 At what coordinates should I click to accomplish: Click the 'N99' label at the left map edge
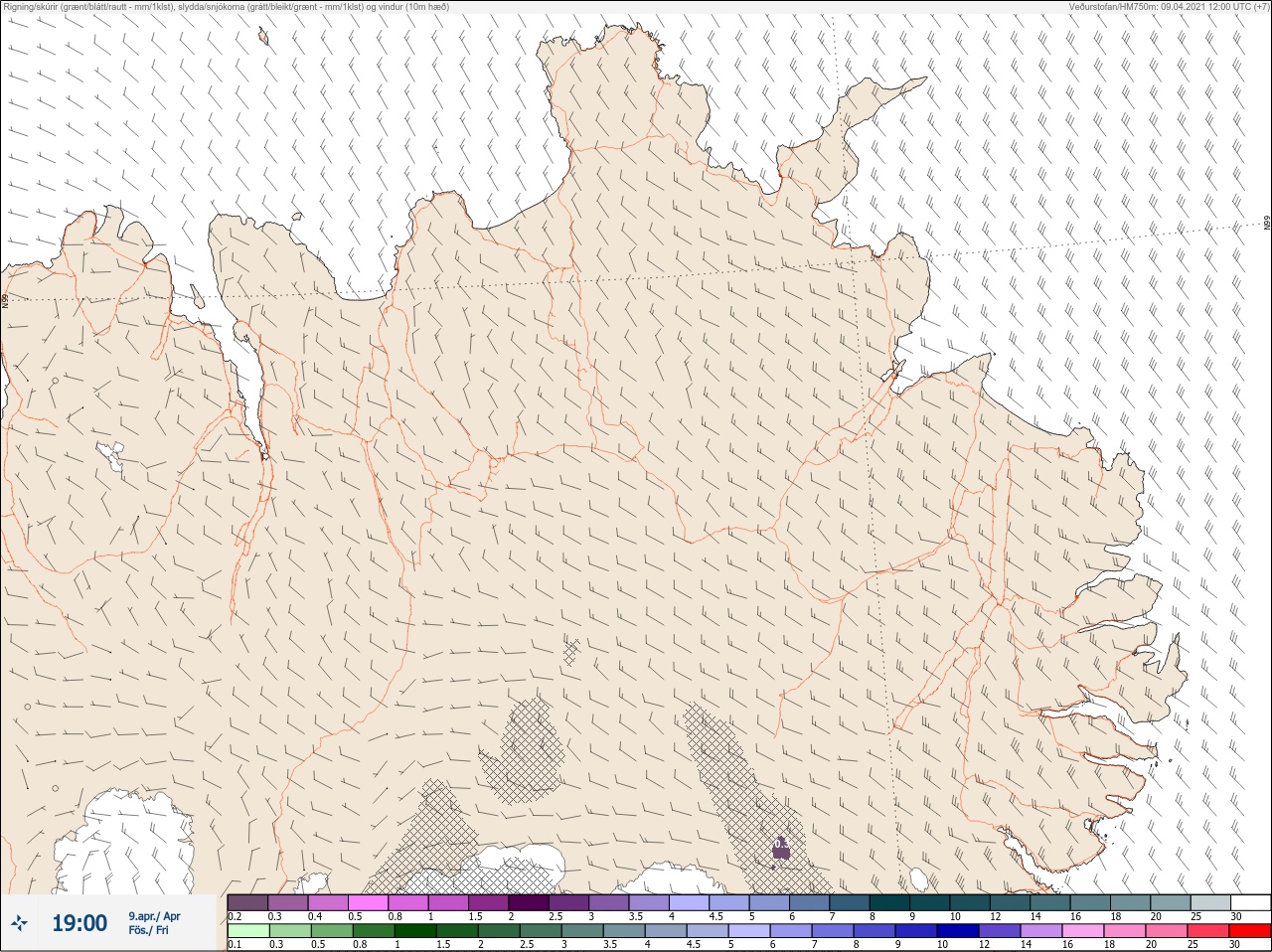pos(5,299)
